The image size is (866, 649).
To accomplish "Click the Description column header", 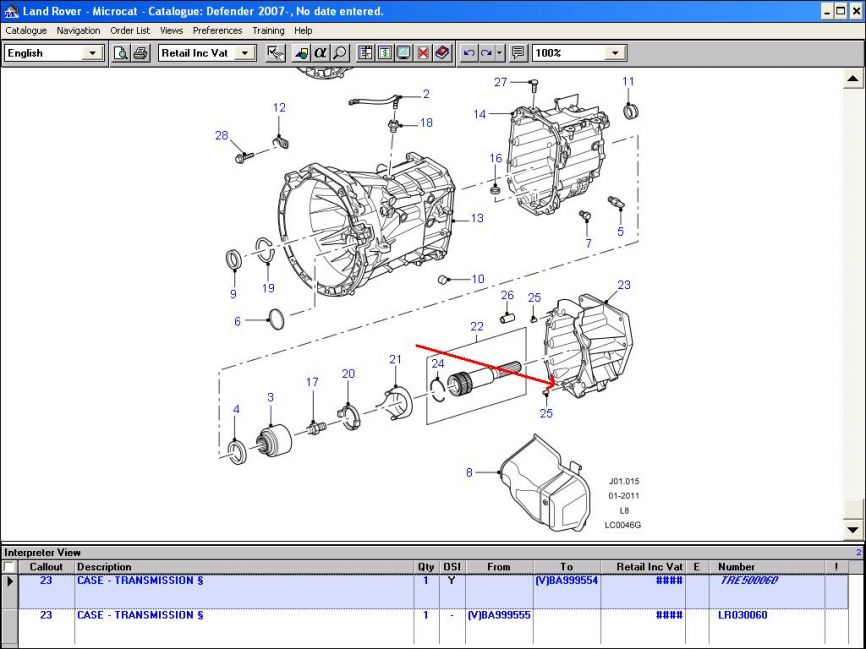I will pos(244,567).
